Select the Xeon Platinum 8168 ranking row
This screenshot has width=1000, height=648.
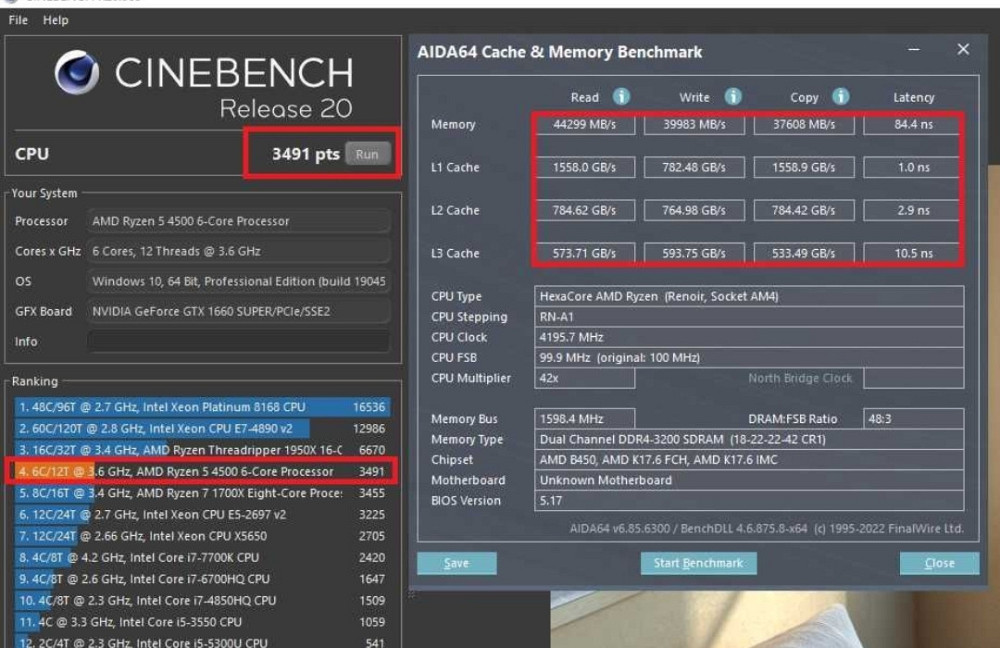(x=200, y=408)
